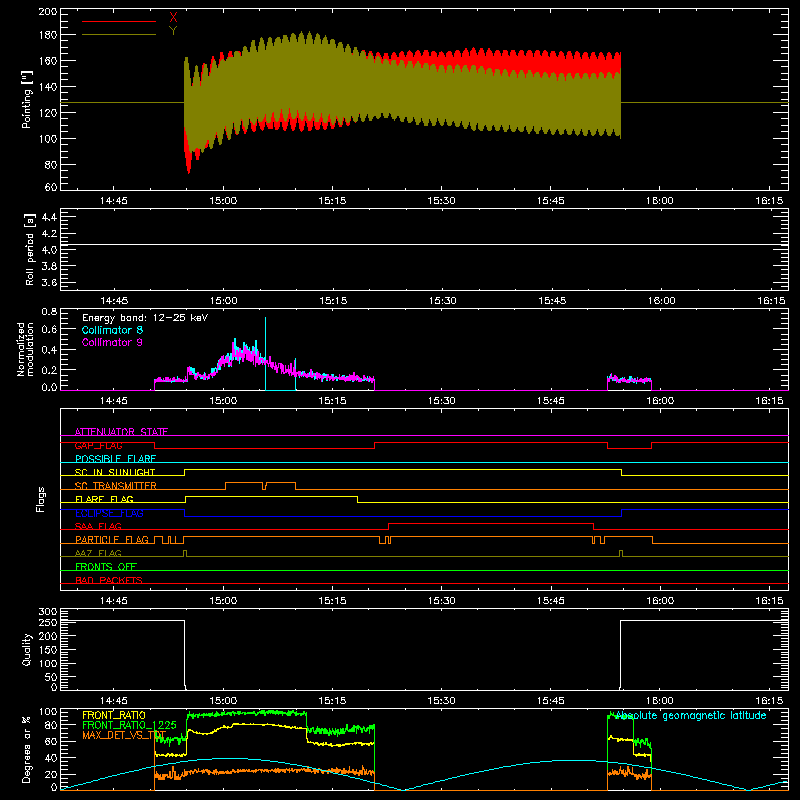Click the 'Normalized modulation' axis title
This screenshot has height=800, width=800.
tap(26, 349)
